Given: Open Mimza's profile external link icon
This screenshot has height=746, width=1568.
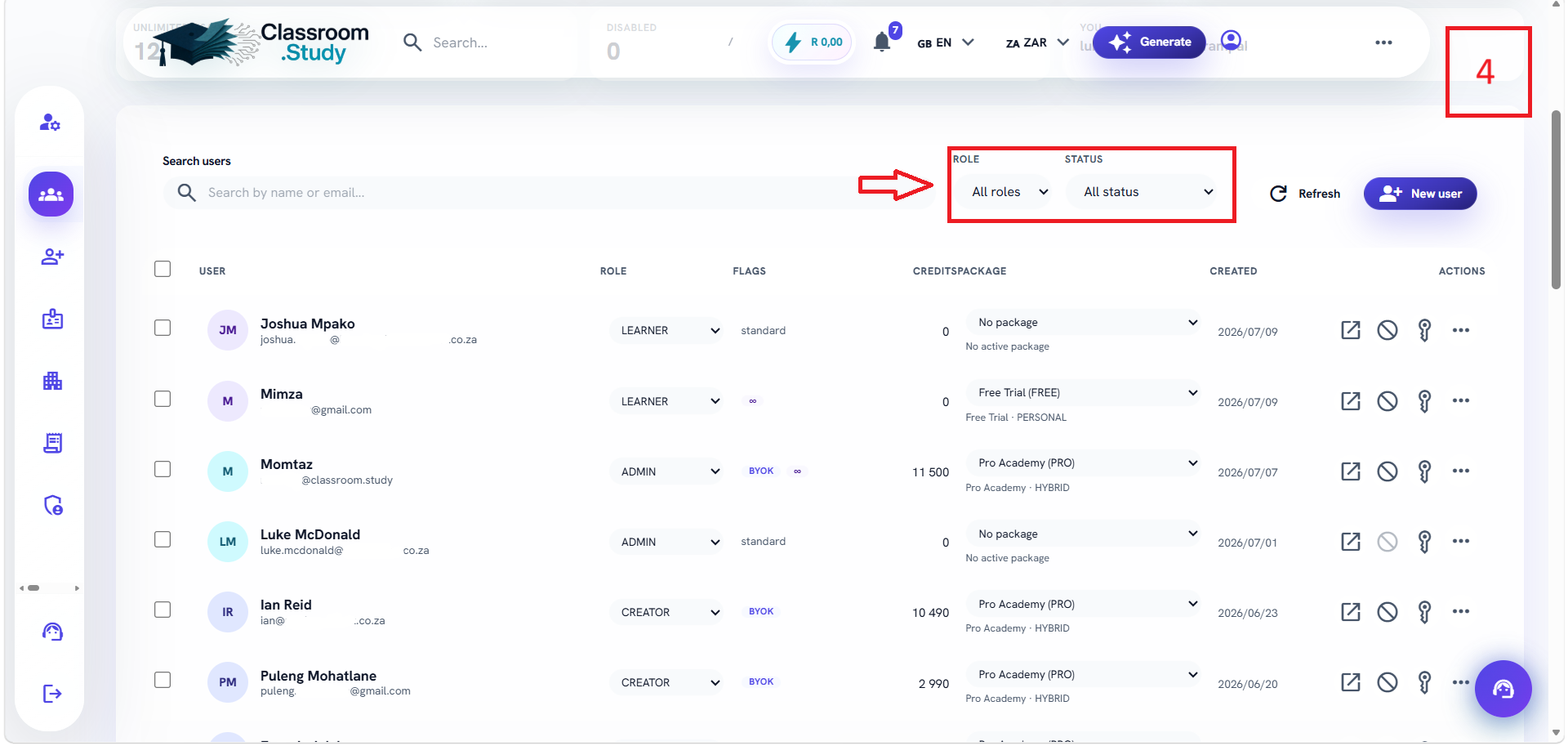Looking at the screenshot, I should pyautogui.click(x=1351, y=401).
